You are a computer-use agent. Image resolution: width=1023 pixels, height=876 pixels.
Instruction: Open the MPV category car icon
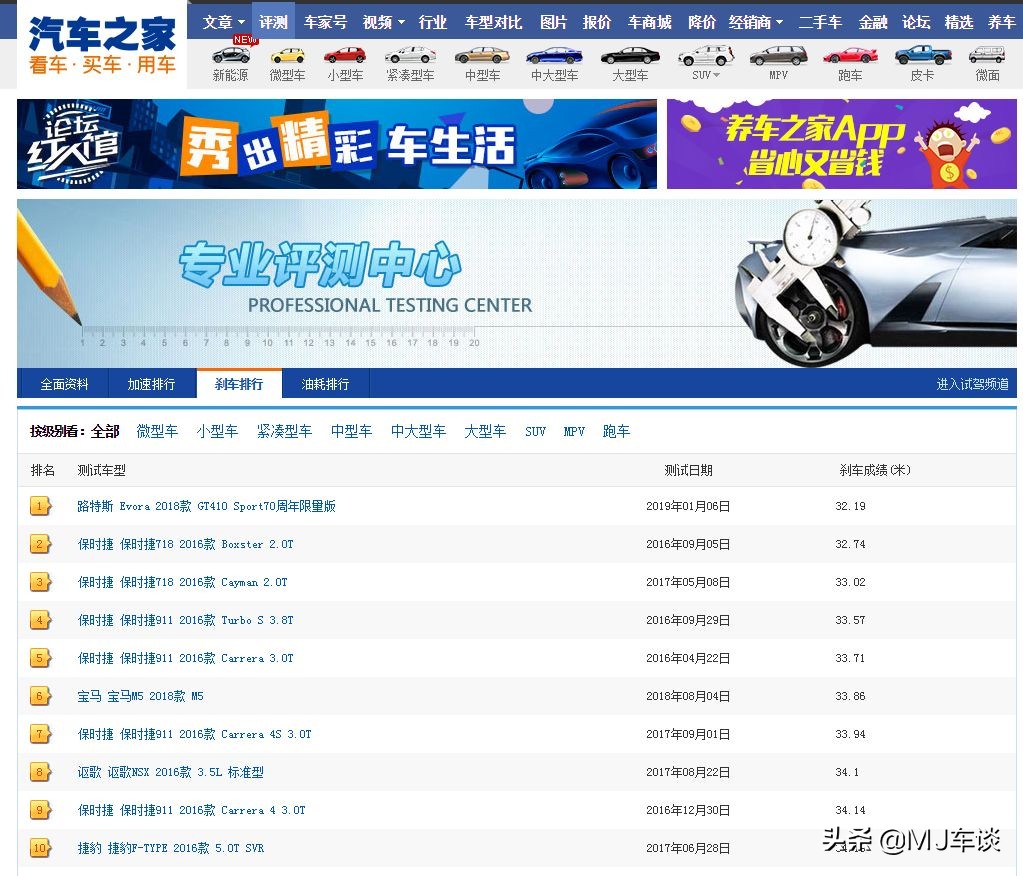point(778,55)
